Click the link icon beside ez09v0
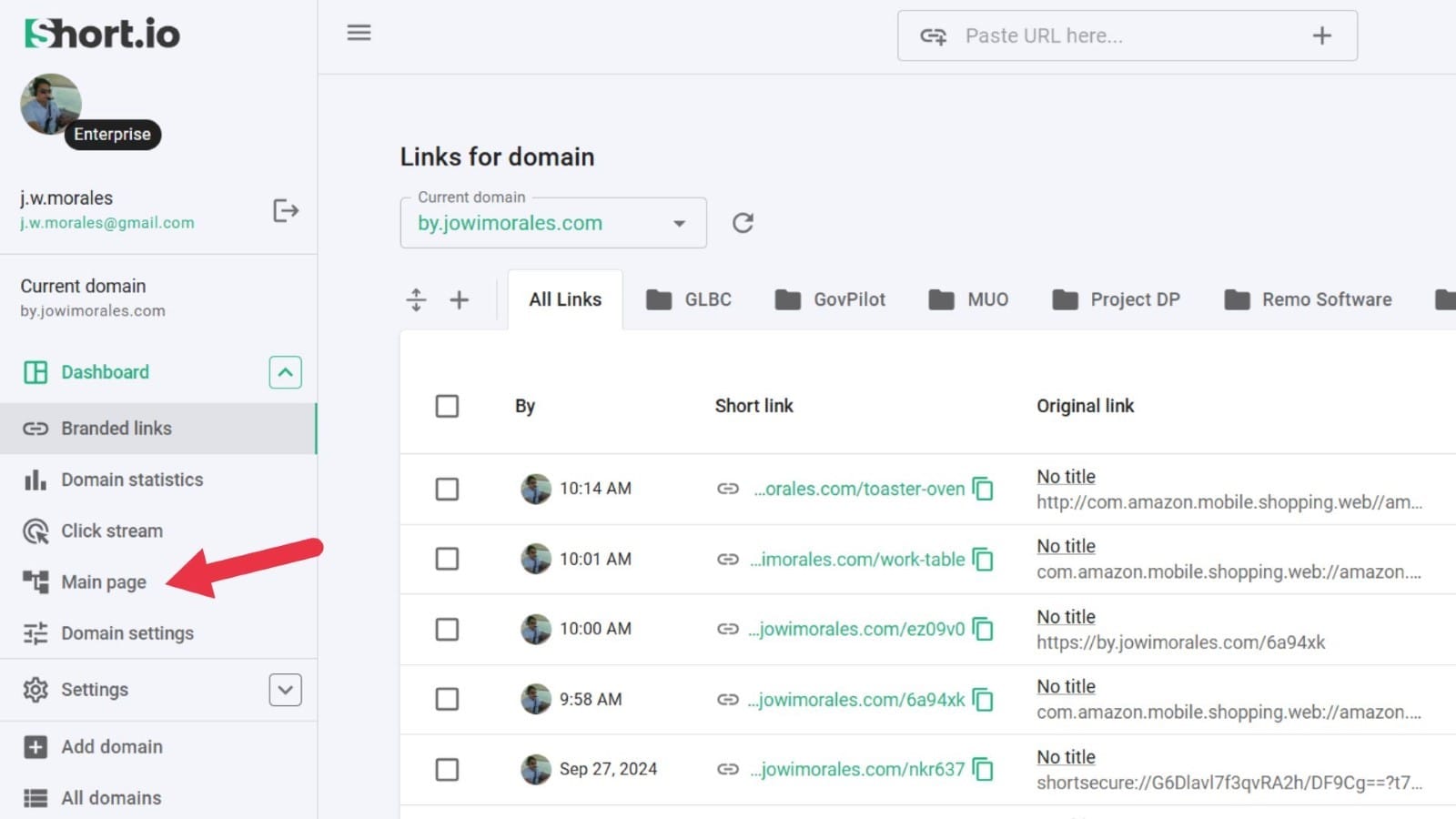The image size is (1456, 819). tap(728, 629)
